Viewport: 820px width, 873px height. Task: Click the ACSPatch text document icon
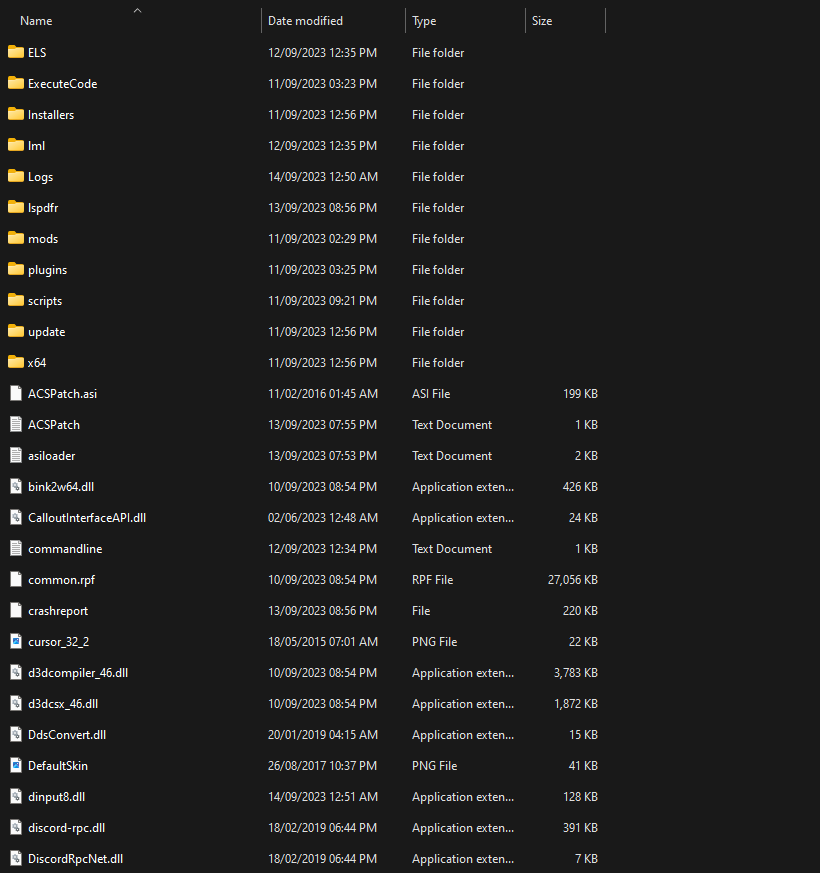[x=16, y=424]
